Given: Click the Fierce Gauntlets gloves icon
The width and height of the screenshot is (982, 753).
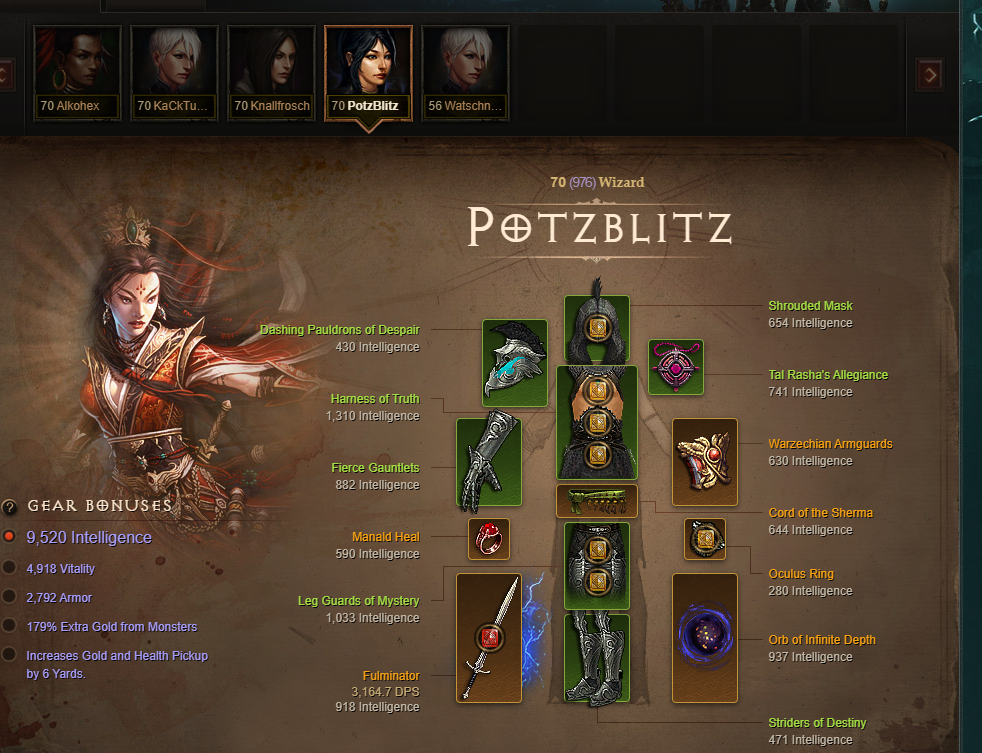Looking at the screenshot, I should pyautogui.click(x=489, y=462).
